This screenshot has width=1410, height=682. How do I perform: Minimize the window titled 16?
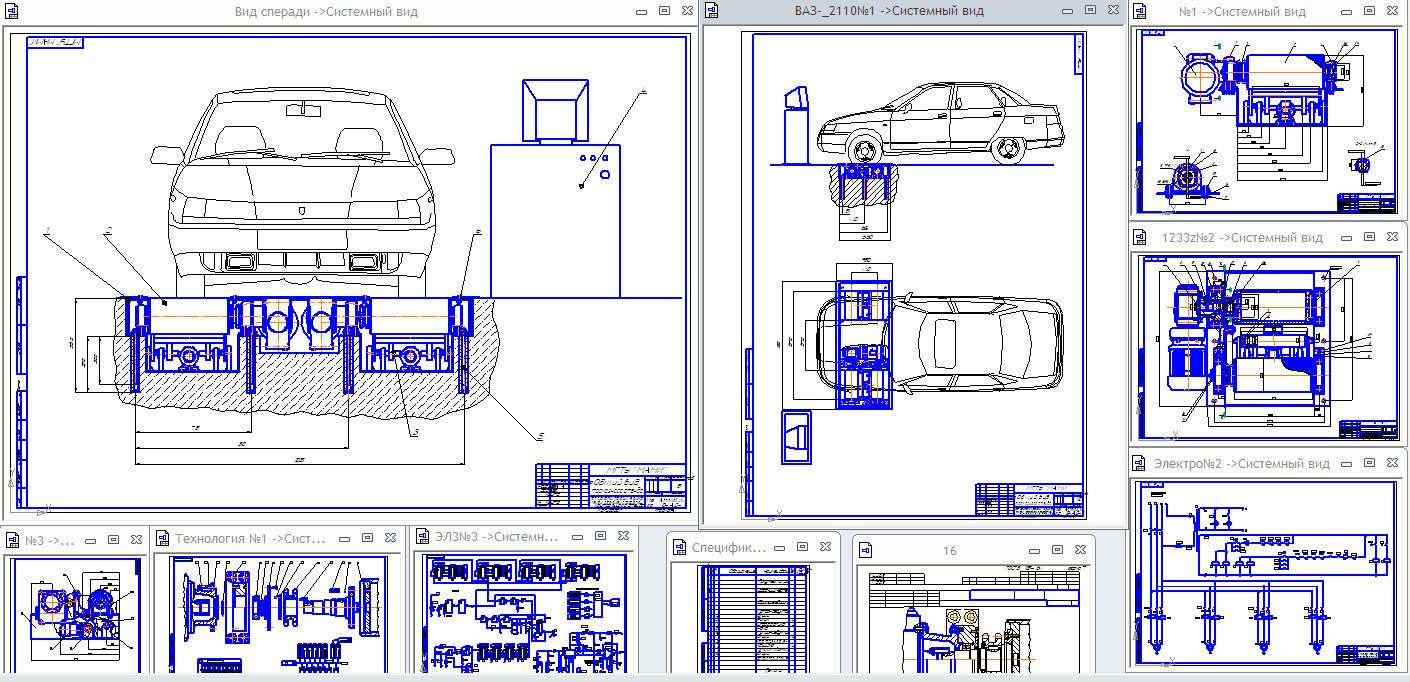(x=1036, y=549)
